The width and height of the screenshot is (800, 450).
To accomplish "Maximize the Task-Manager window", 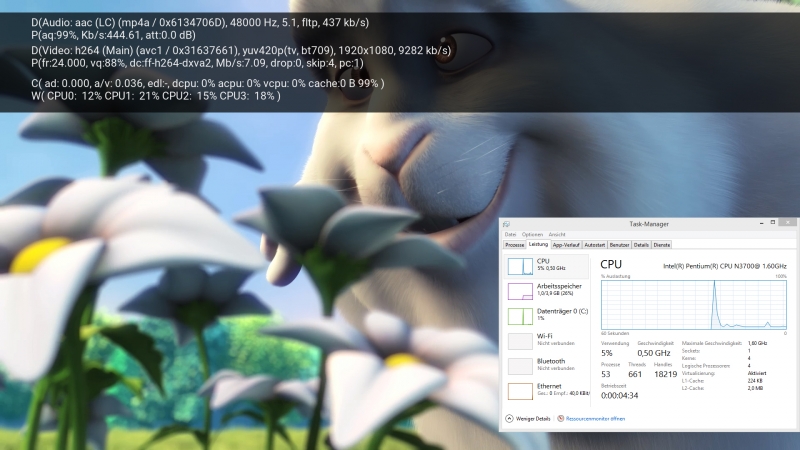I will pos(773,223).
